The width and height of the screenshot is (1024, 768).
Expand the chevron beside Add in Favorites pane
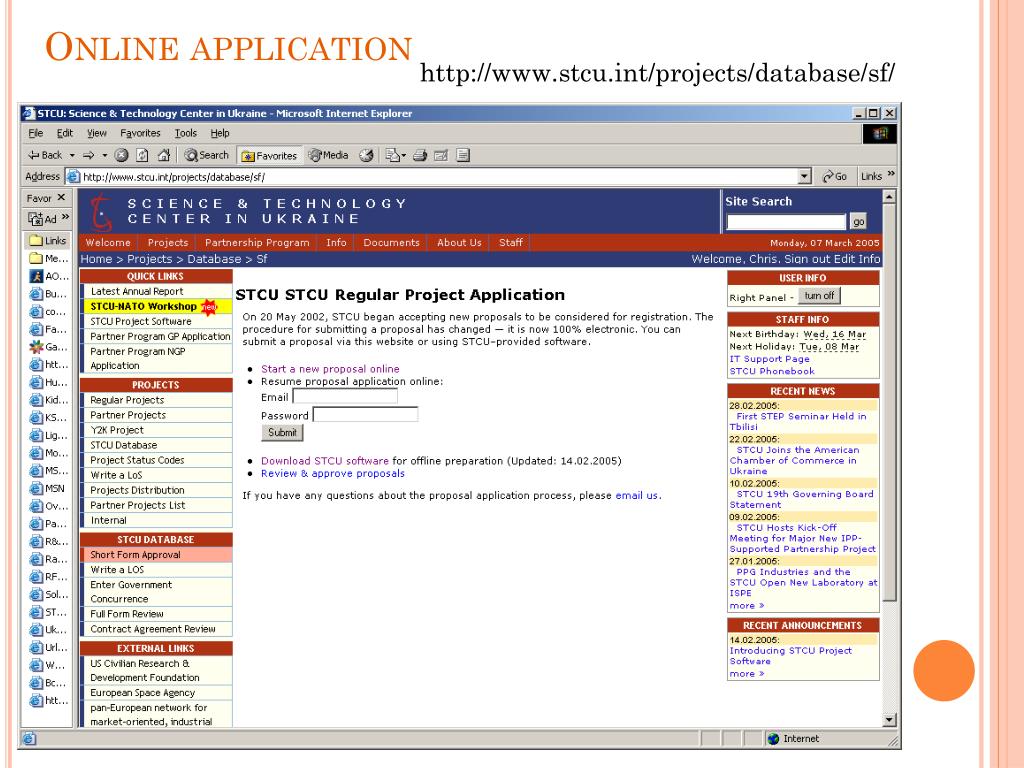click(x=65, y=217)
